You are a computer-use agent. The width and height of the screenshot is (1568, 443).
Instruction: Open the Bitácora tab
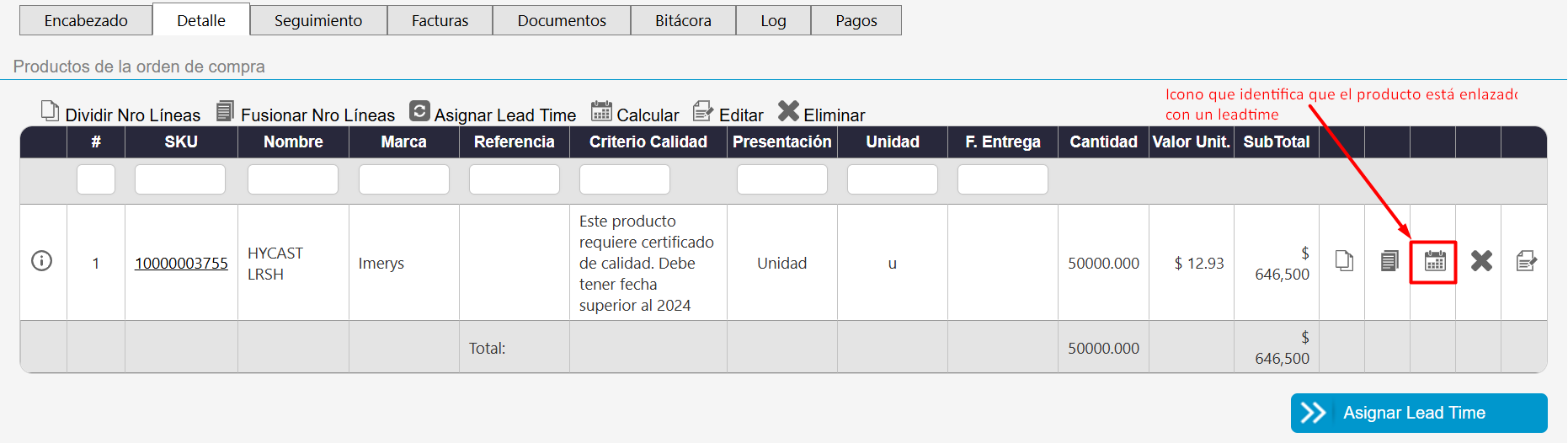[683, 20]
